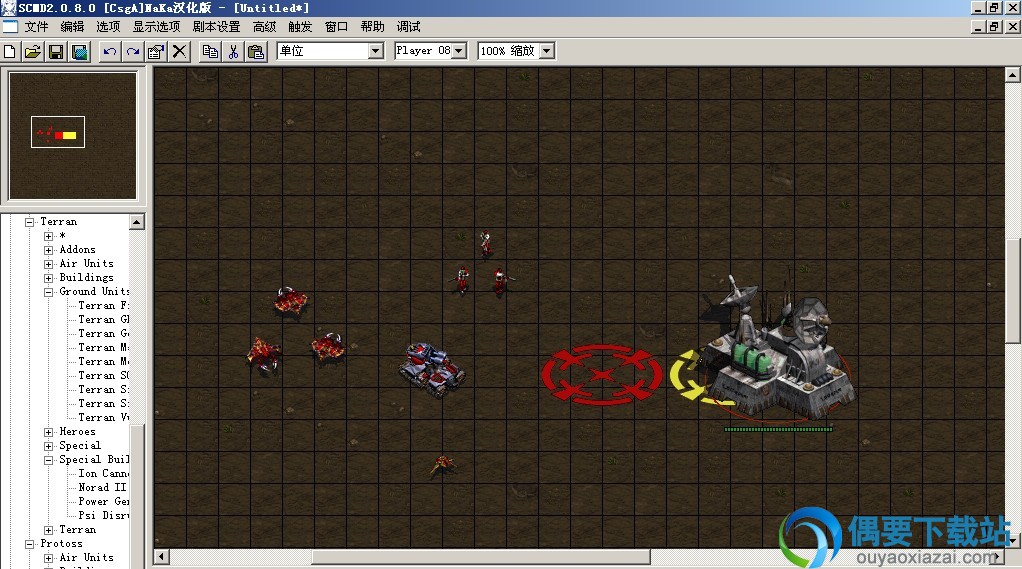Click the red start location marker

pyautogui.click(x=602, y=375)
